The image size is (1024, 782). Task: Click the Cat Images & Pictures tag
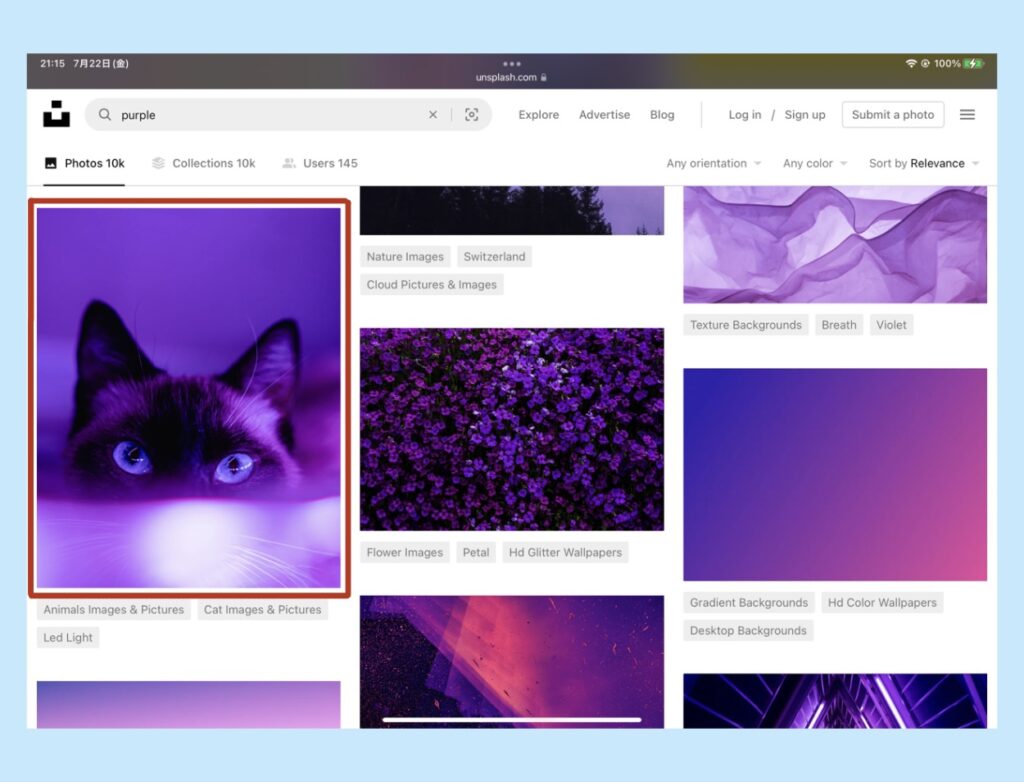coord(263,610)
